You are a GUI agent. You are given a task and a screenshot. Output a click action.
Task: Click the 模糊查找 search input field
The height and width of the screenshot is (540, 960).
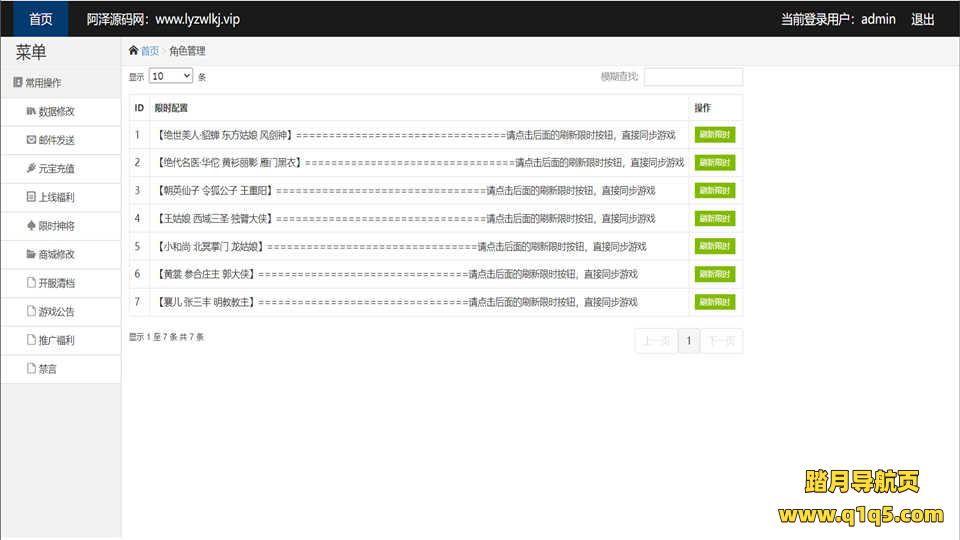click(x=693, y=77)
